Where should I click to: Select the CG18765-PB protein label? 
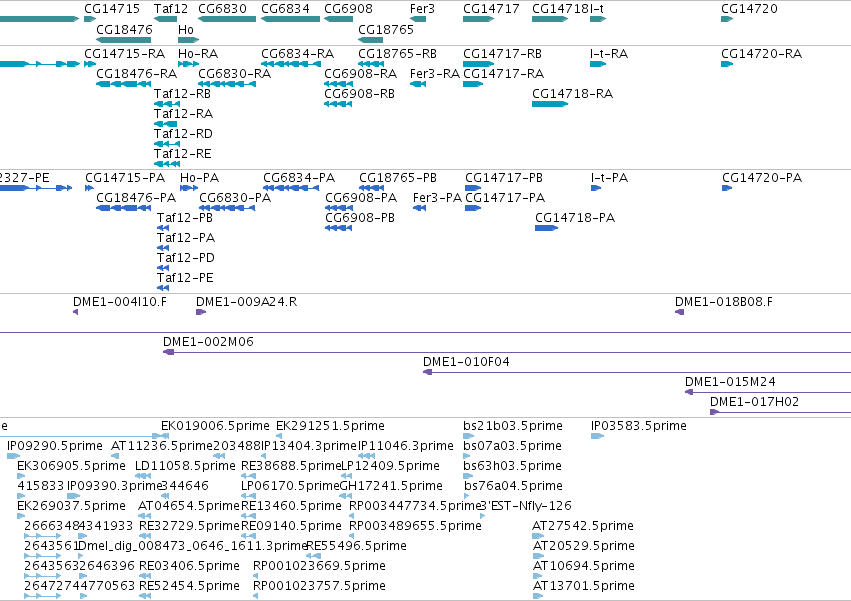click(398, 178)
